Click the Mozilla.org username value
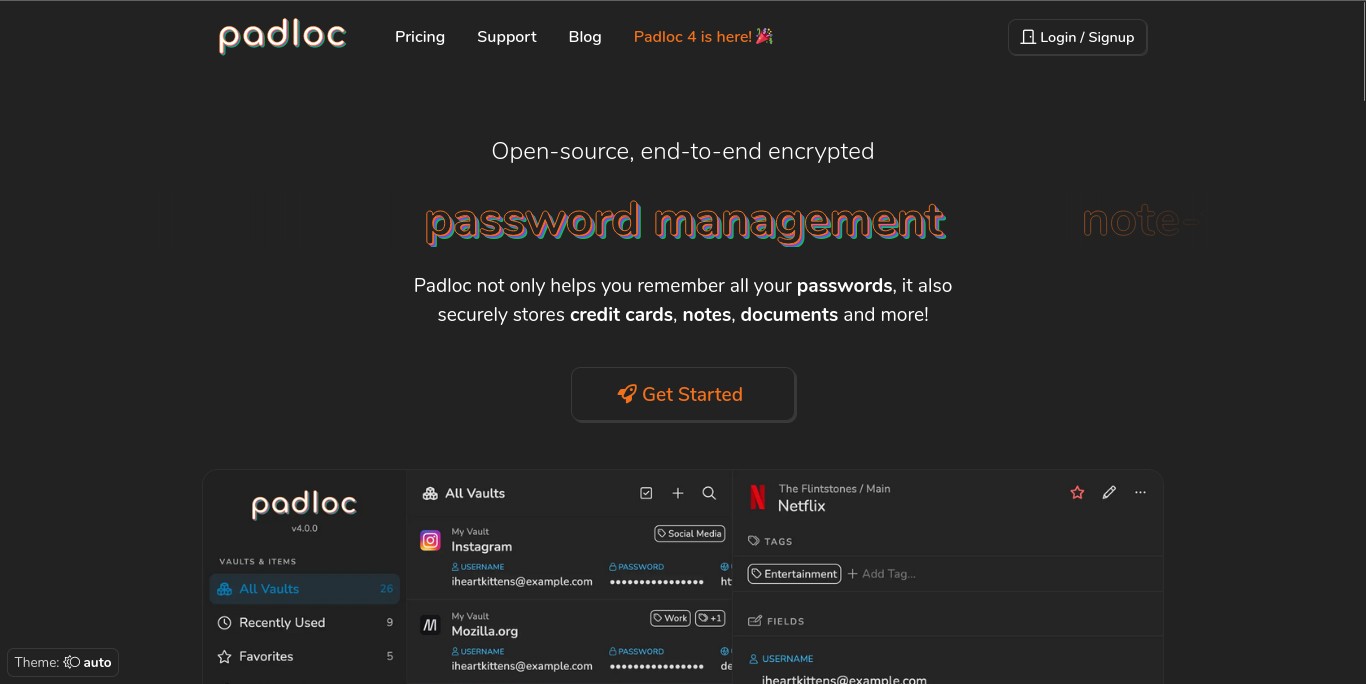1366x684 pixels. 522,666
